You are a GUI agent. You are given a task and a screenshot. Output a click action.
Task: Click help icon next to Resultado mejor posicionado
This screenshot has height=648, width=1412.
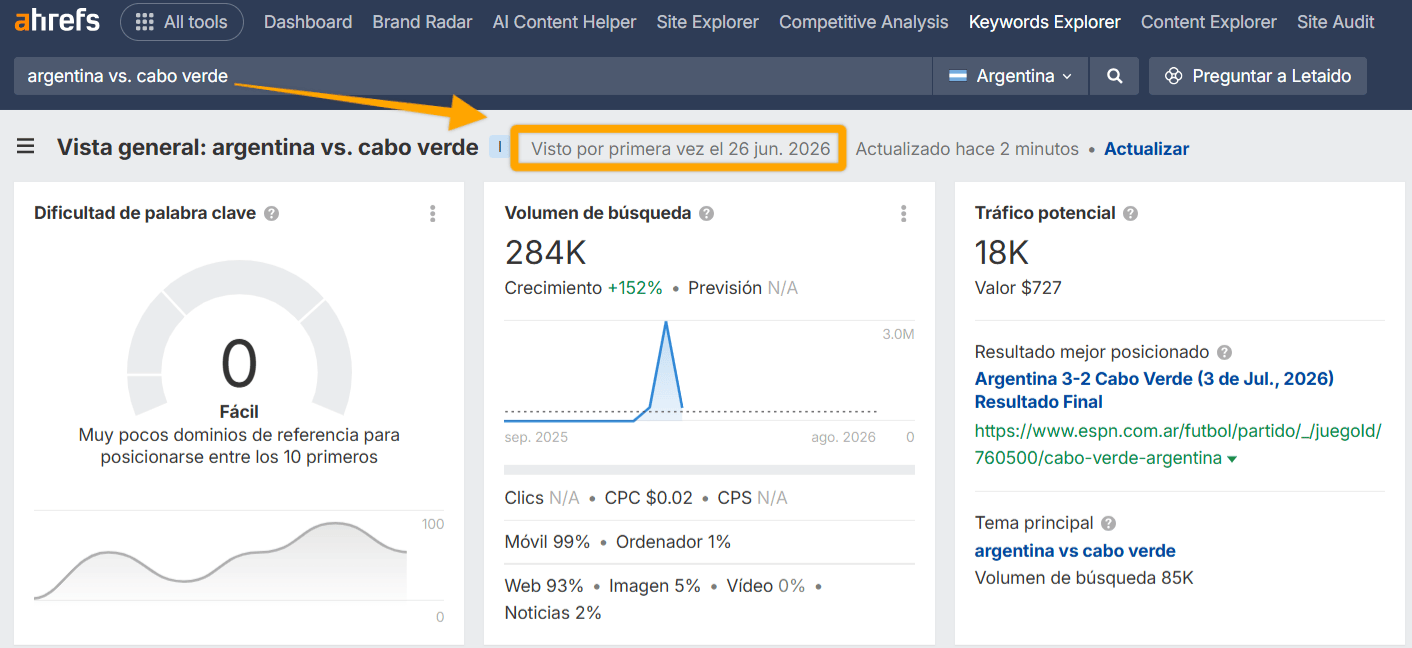[1224, 353]
